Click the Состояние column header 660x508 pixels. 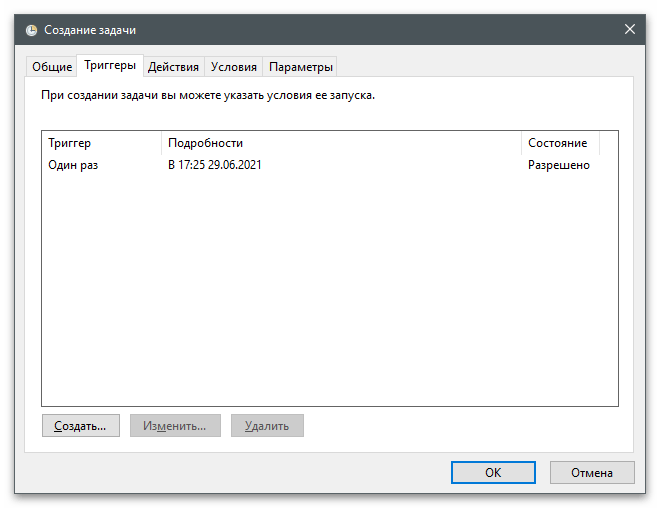click(560, 143)
